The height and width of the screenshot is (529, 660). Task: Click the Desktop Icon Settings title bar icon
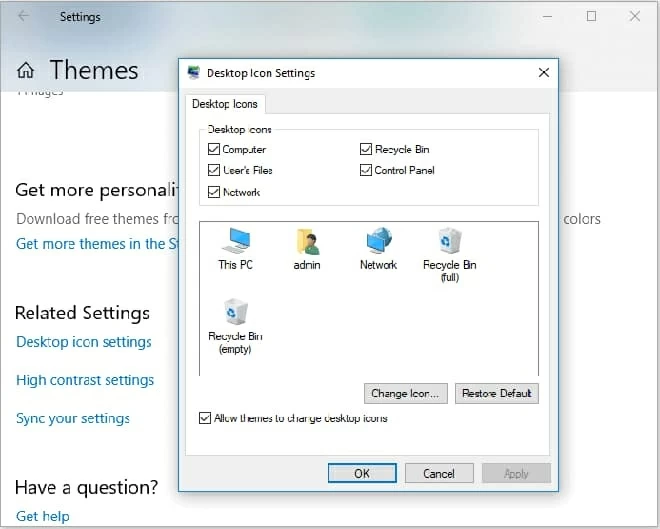pos(194,73)
